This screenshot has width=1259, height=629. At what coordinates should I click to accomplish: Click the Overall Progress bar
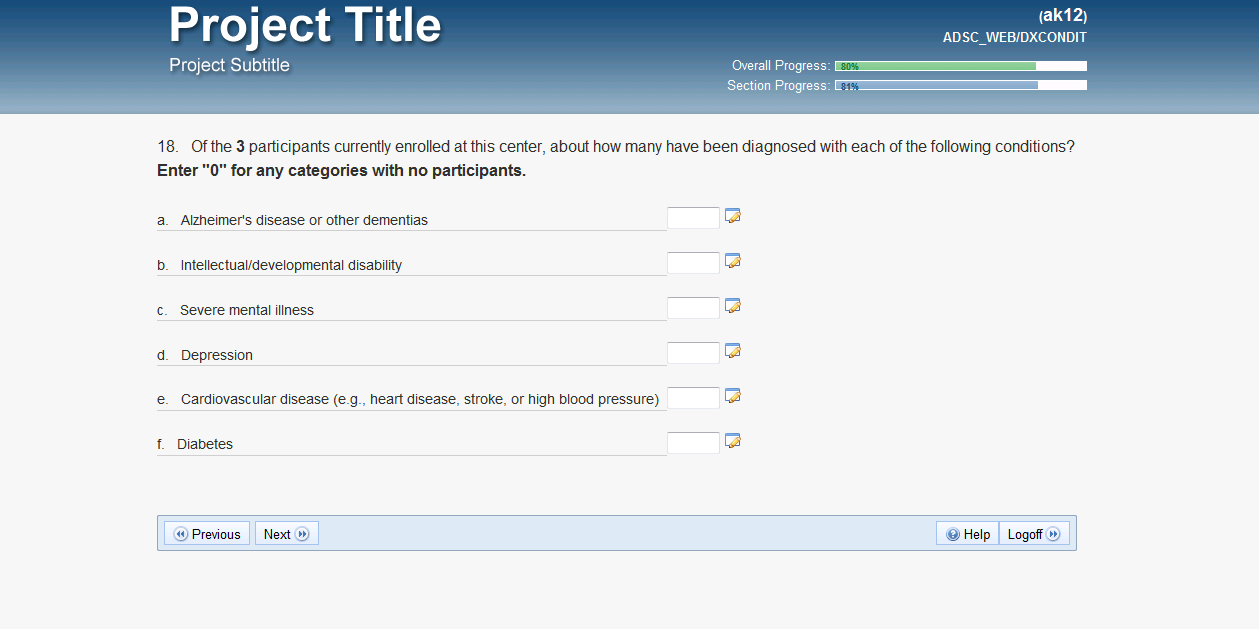point(960,66)
